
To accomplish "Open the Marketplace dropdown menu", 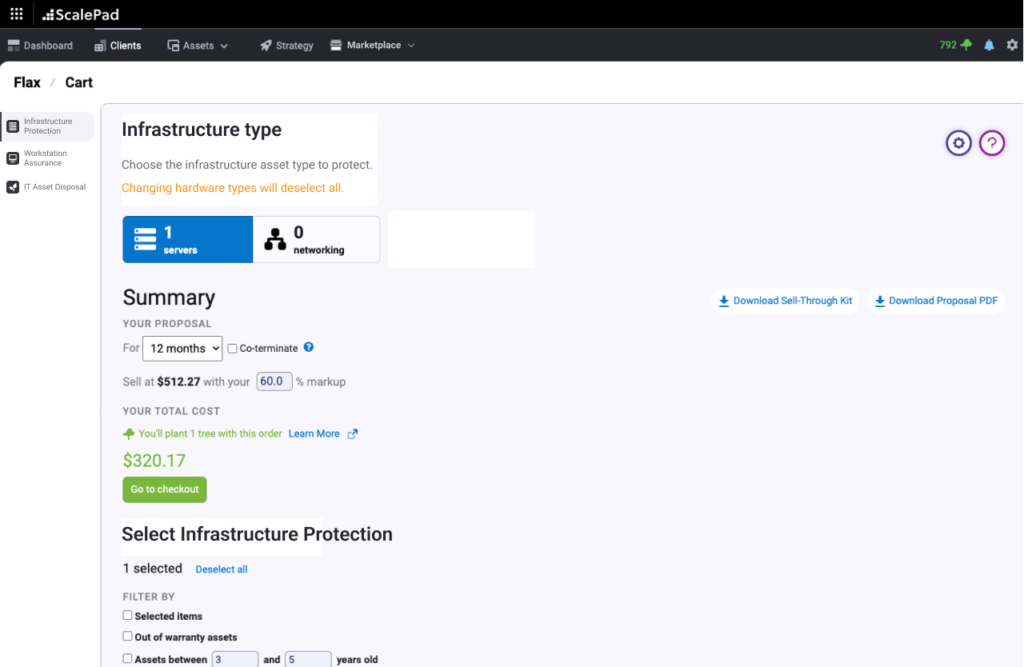I will (372, 45).
